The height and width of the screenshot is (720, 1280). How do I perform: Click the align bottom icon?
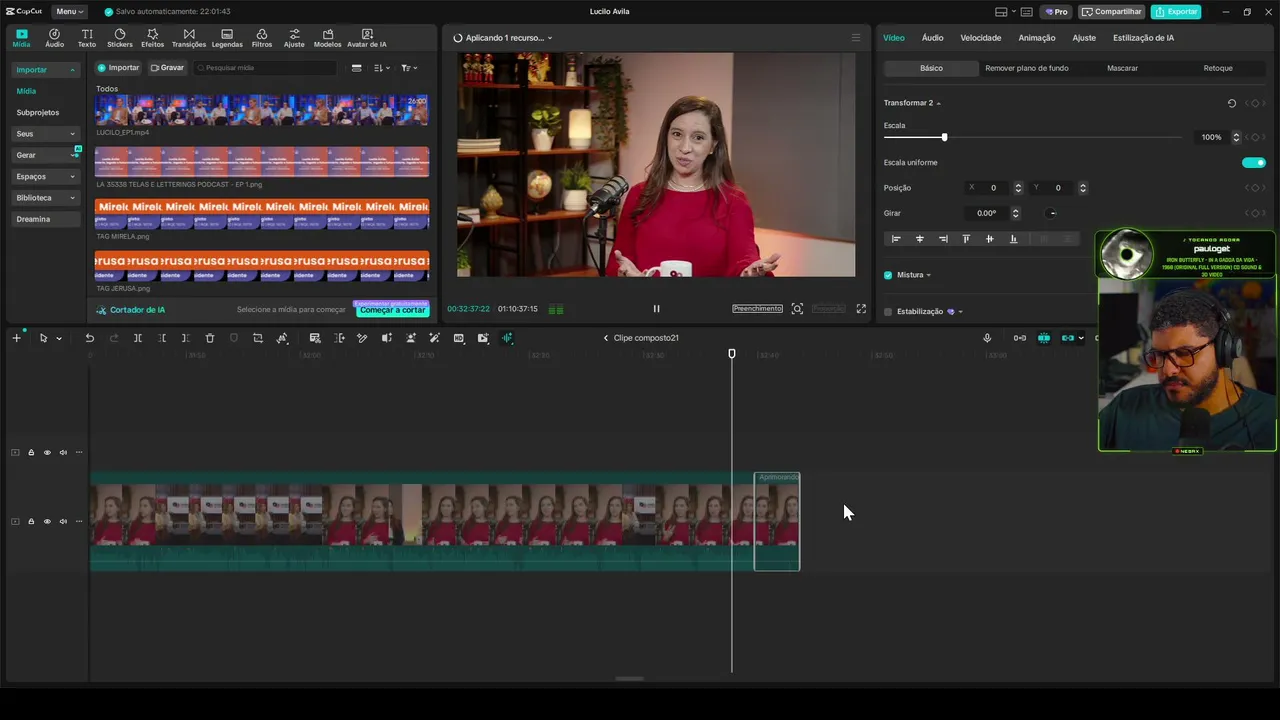(x=1013, y=239)
